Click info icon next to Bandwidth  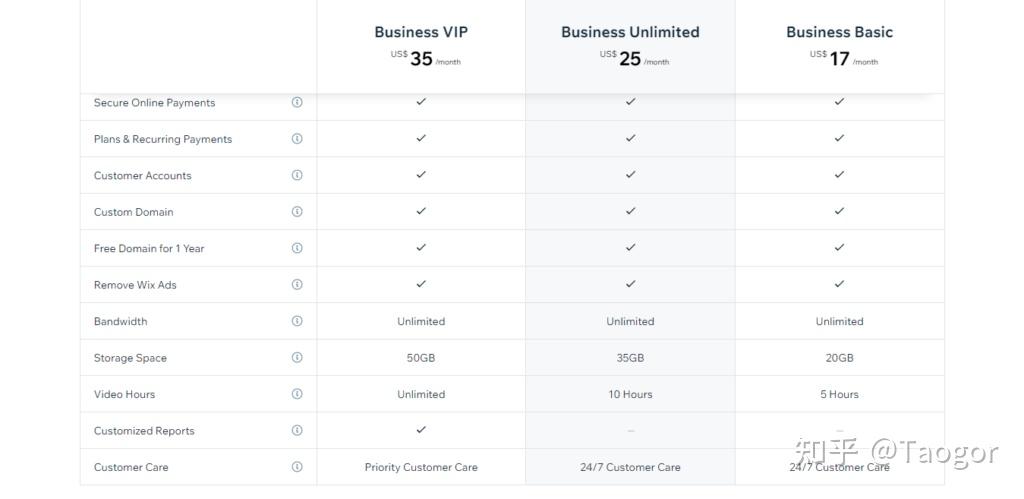click(x=297, y=321)
